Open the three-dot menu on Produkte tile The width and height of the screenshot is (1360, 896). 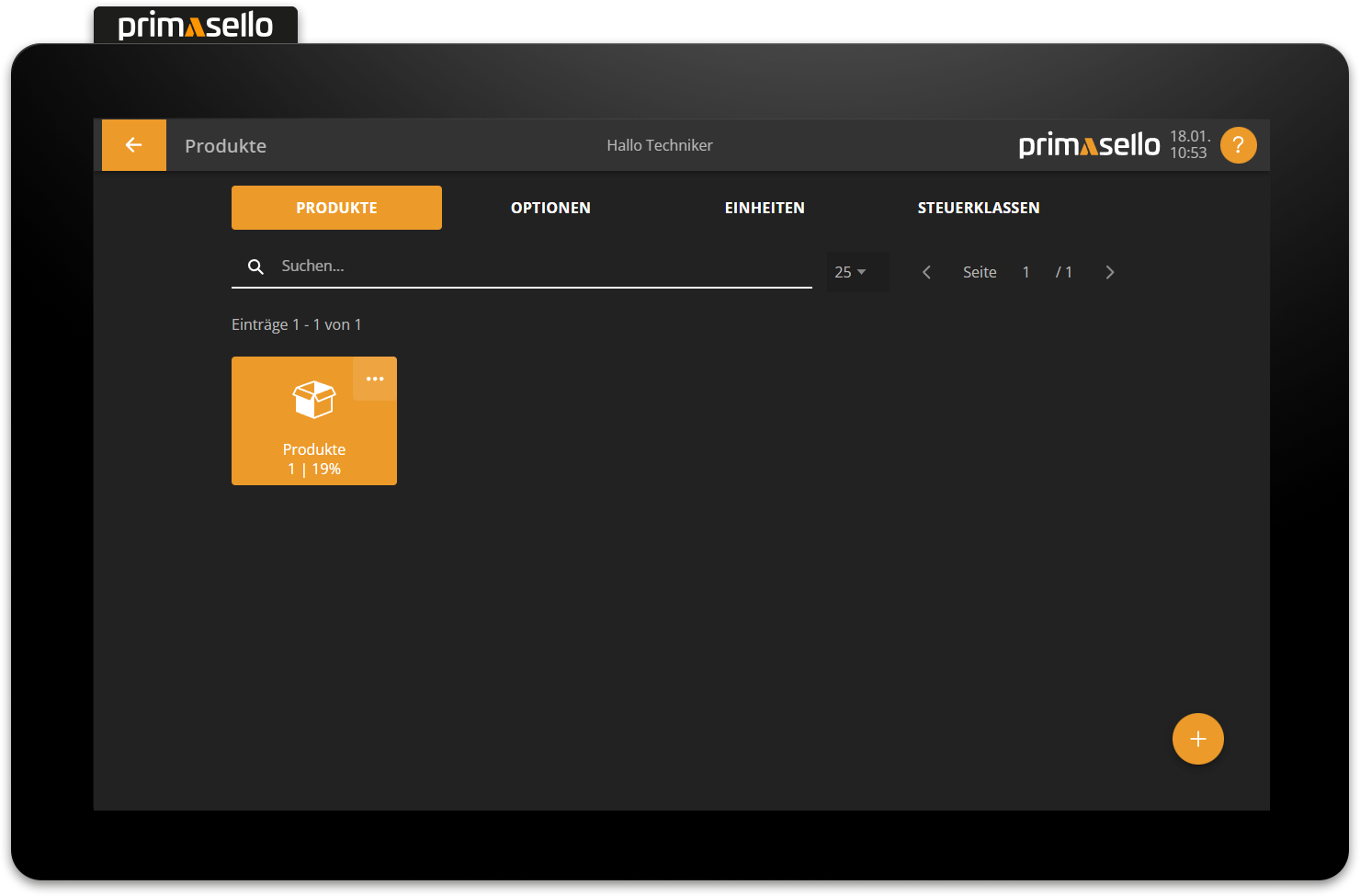pos(375,379)
